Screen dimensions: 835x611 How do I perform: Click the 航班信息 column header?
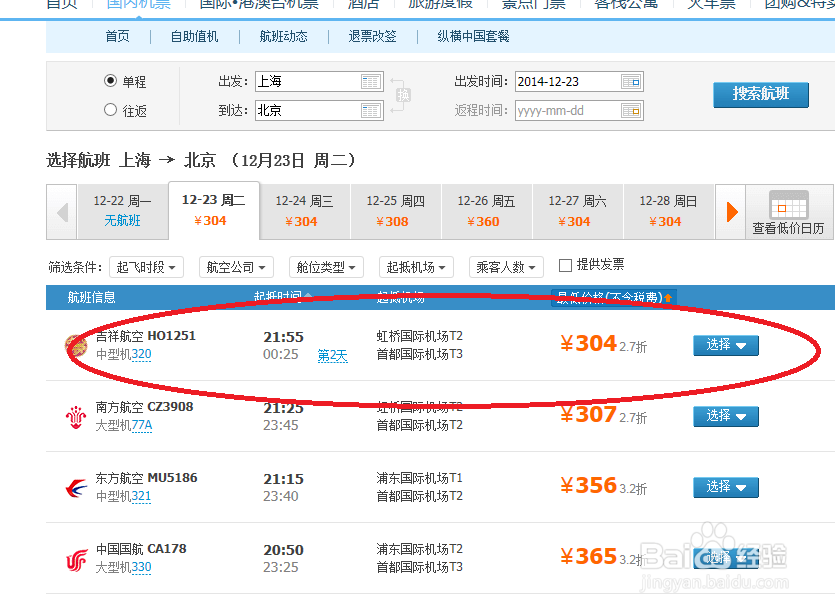[91, 297]
